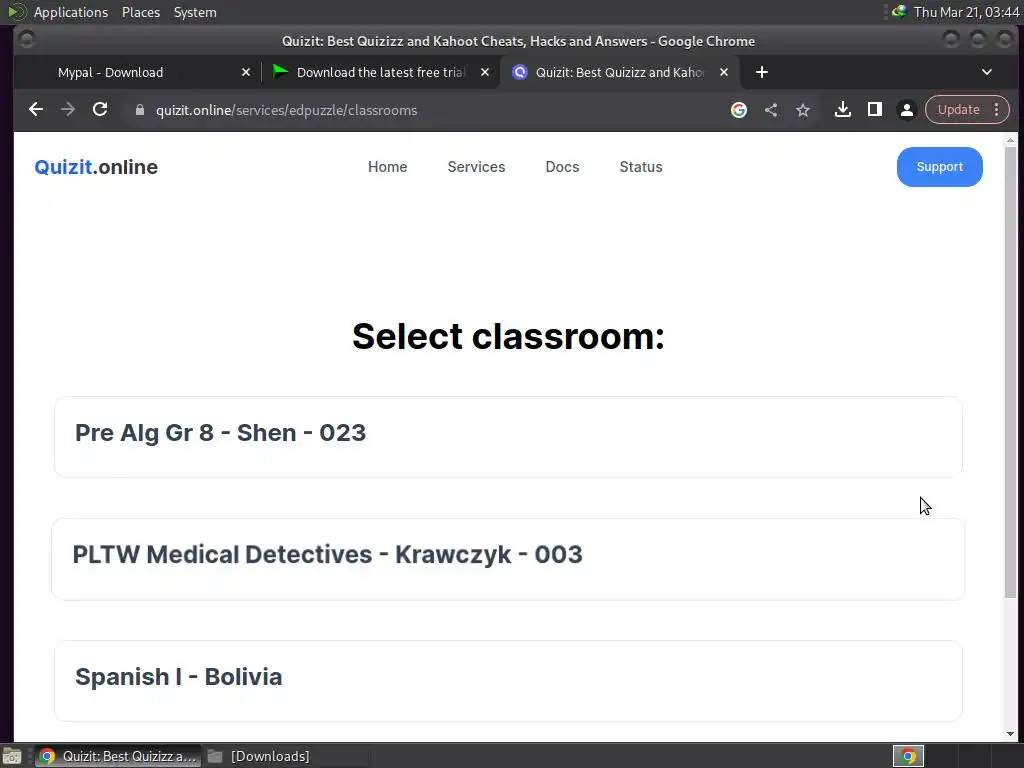Open the Docs nav link
Viewport: 1024px width, 768px height.
pyautogui.click(x=562, y=167)
